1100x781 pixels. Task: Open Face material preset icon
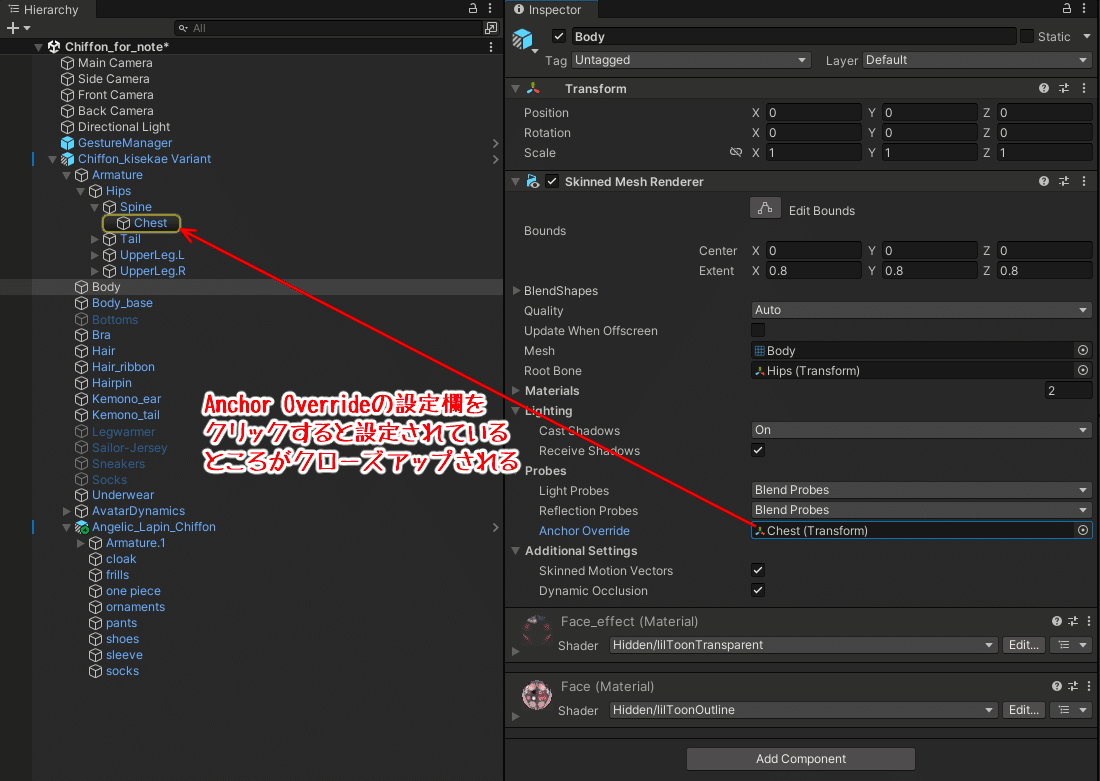click(x=1073, y=686)
